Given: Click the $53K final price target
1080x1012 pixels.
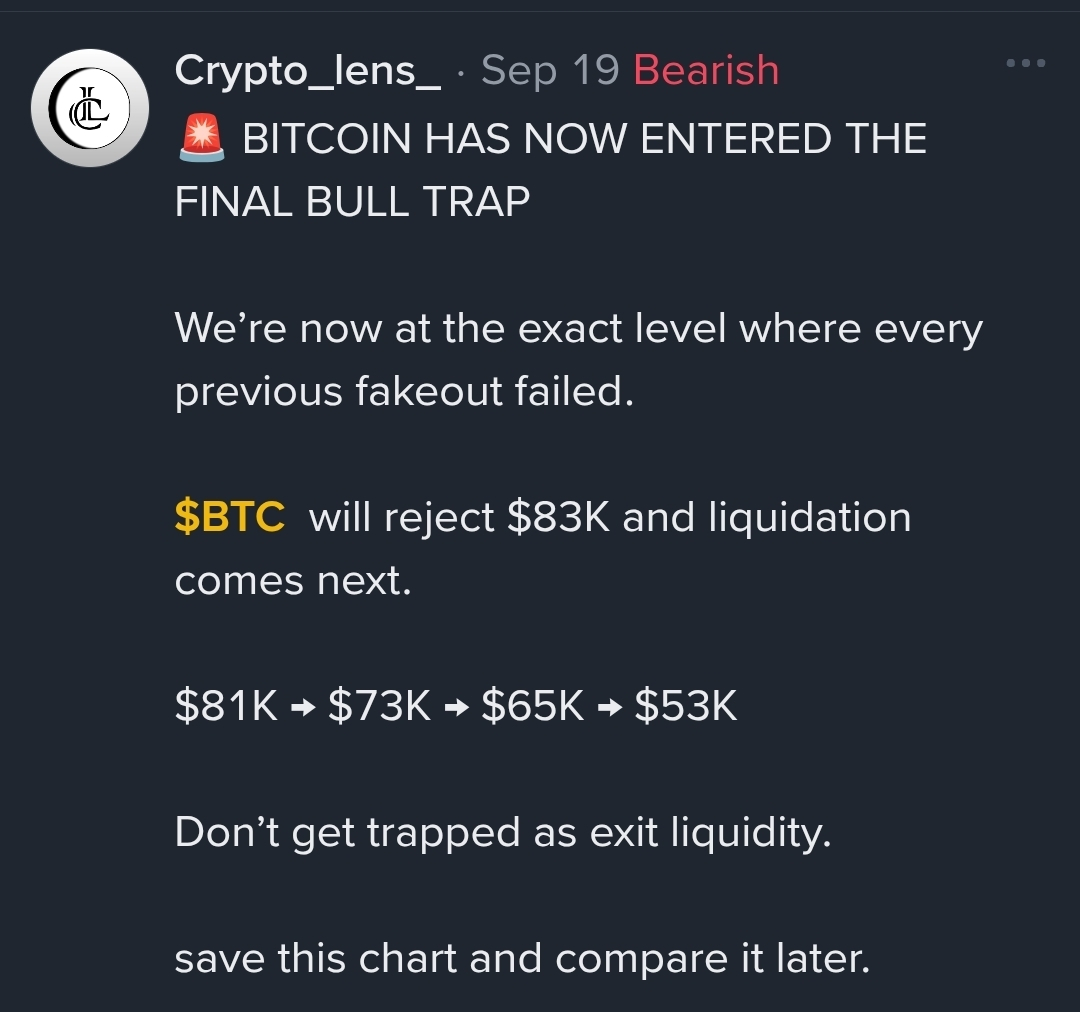Looking at the screenshot, I should 686,705.
